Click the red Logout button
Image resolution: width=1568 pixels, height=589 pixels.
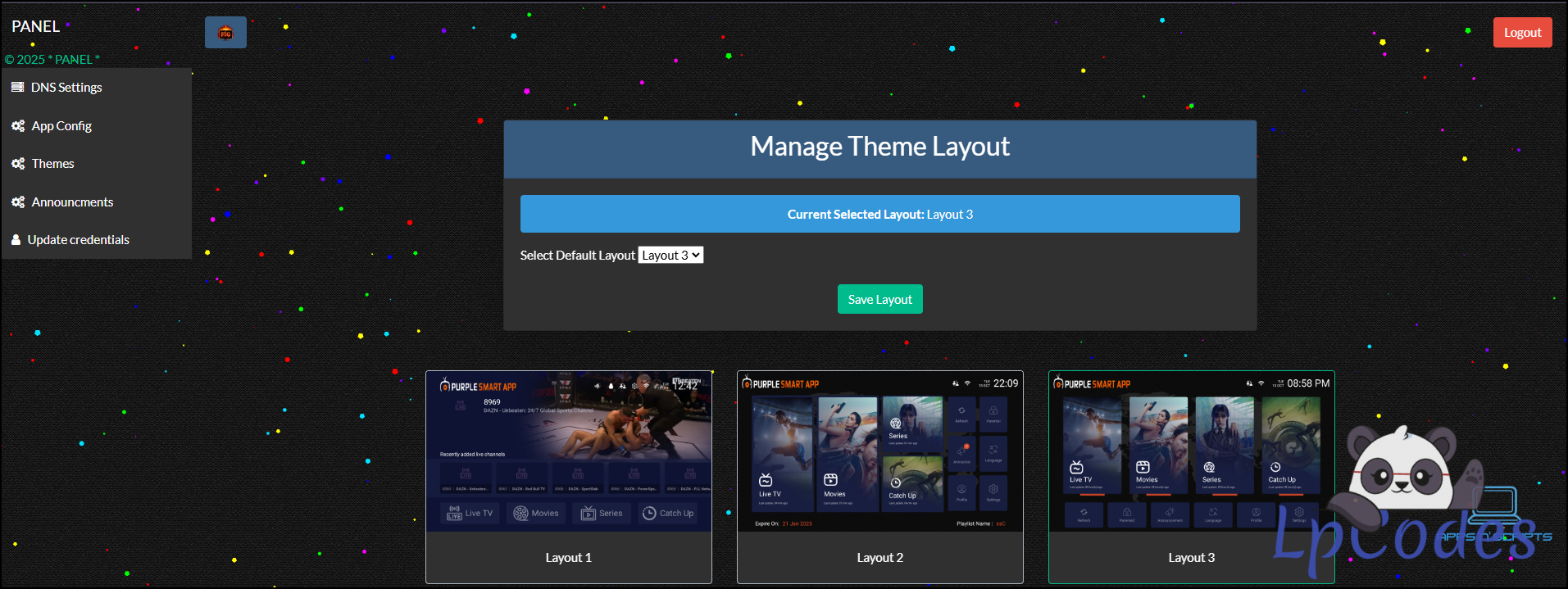click(1522, 33)
